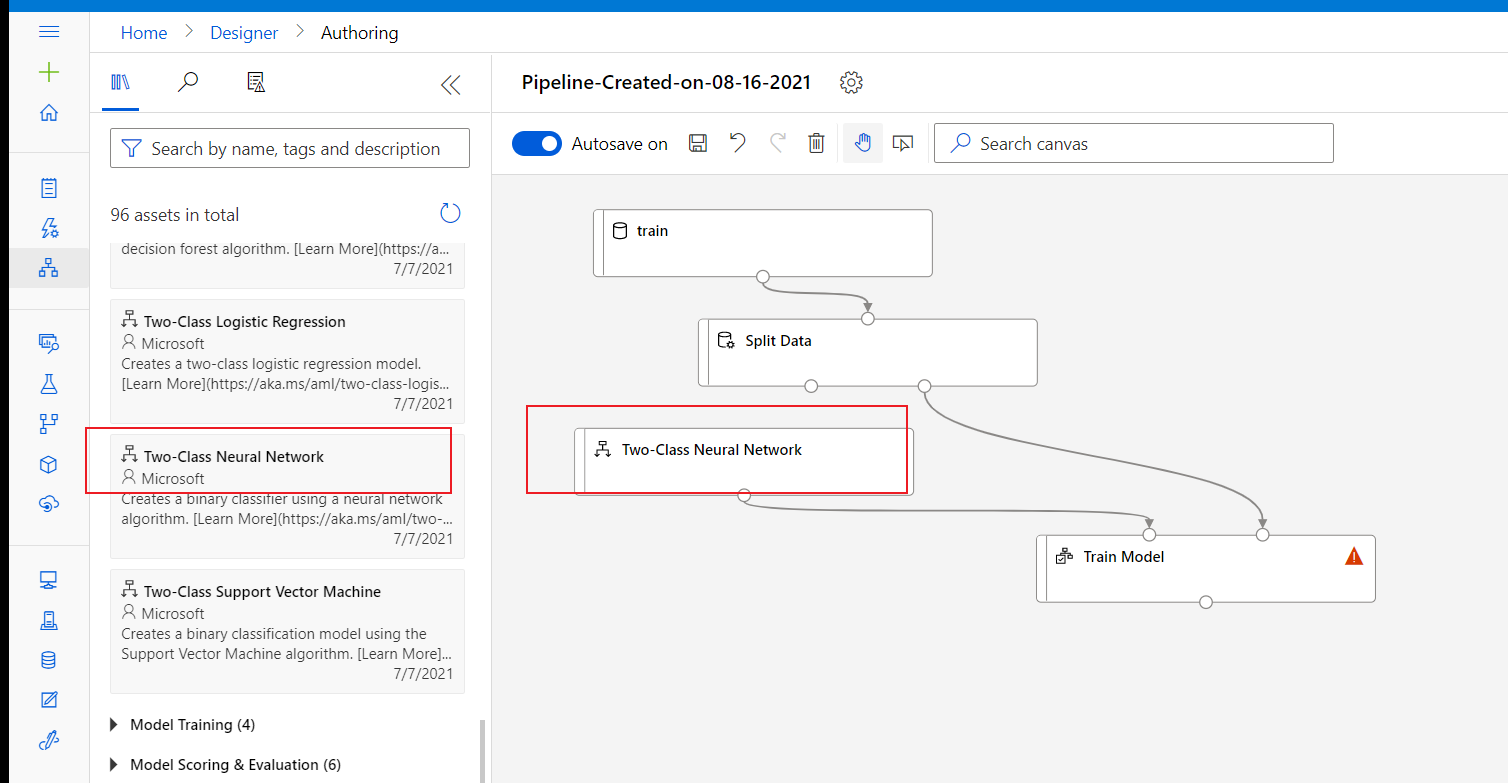This screenshot has width=1508, height=783.
Task: Undo the last canvas action
Action: click(x=737, y=143)
